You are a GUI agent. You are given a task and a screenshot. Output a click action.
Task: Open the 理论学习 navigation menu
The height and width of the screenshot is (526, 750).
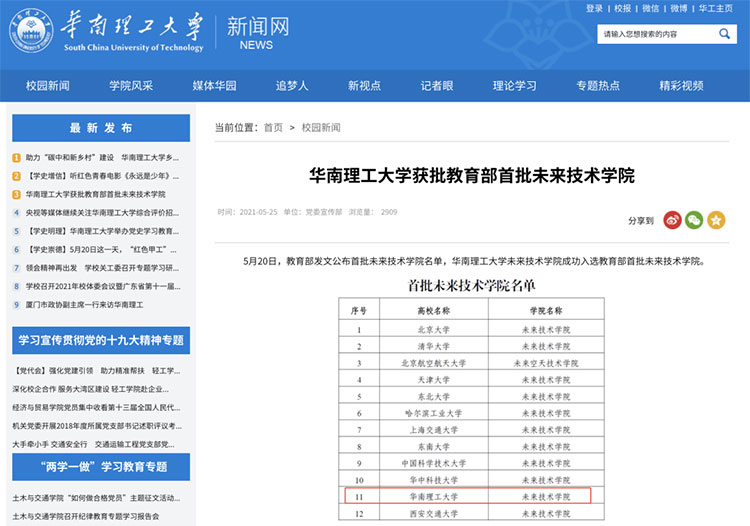click(515, 86)
